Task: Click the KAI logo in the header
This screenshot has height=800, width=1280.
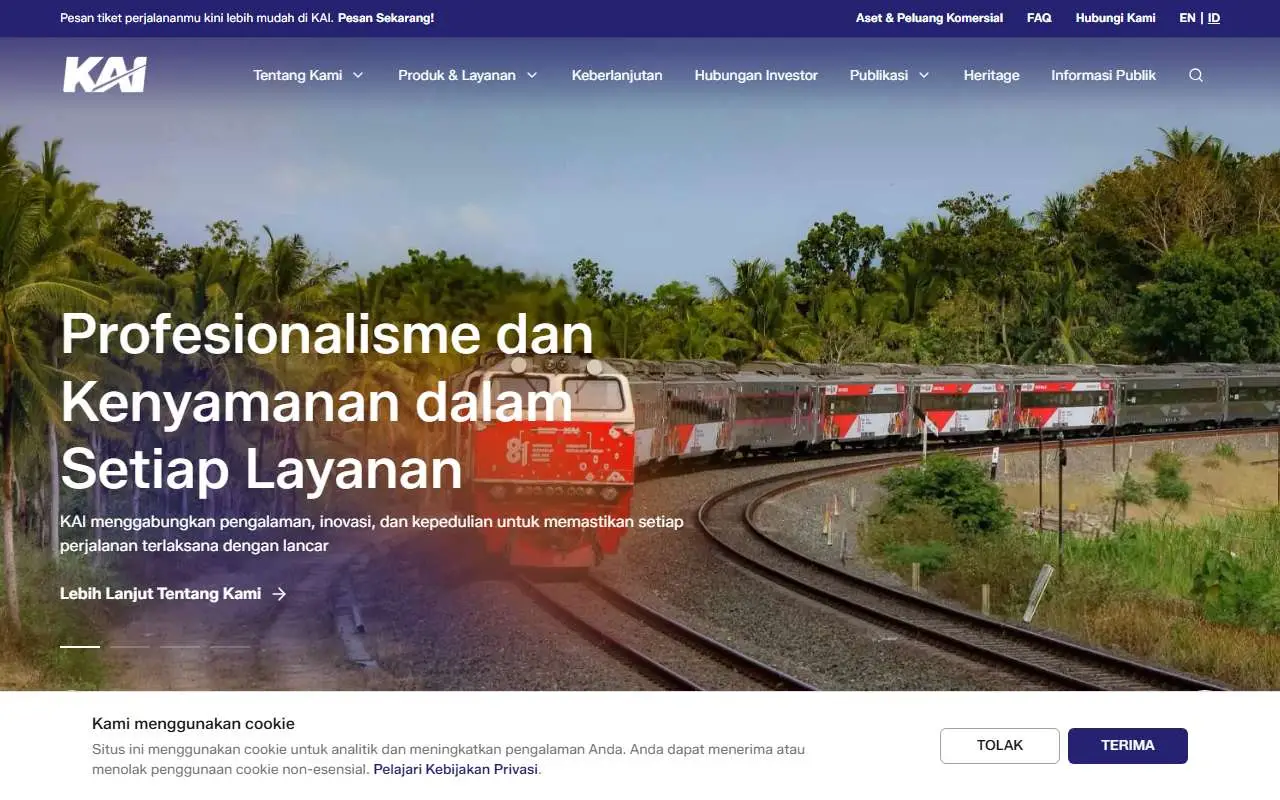Action: click(105, 75)
